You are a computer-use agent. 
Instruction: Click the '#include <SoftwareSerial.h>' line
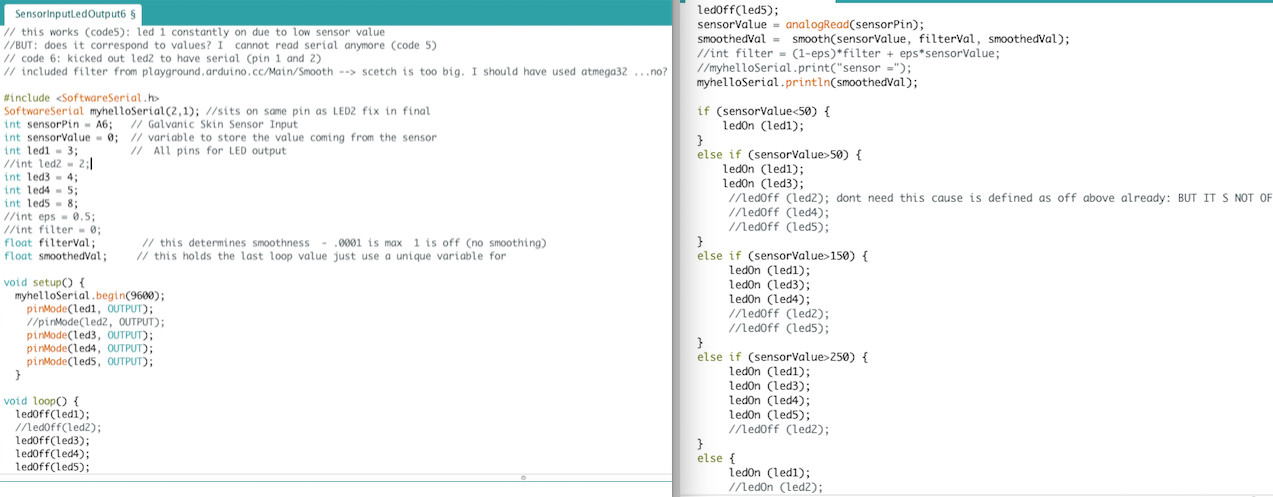[x=82, y=98]
